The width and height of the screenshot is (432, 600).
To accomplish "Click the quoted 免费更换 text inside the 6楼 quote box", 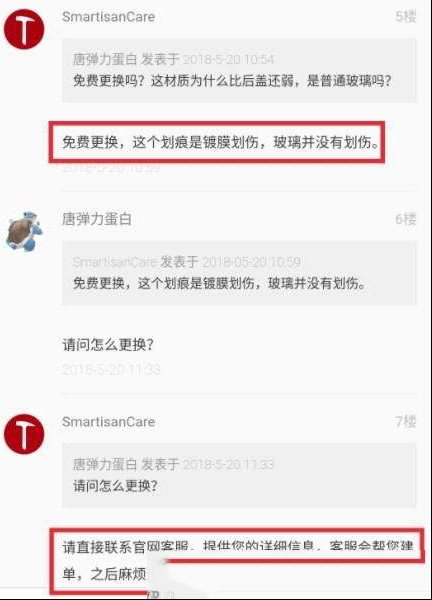I will pos(219,283).
